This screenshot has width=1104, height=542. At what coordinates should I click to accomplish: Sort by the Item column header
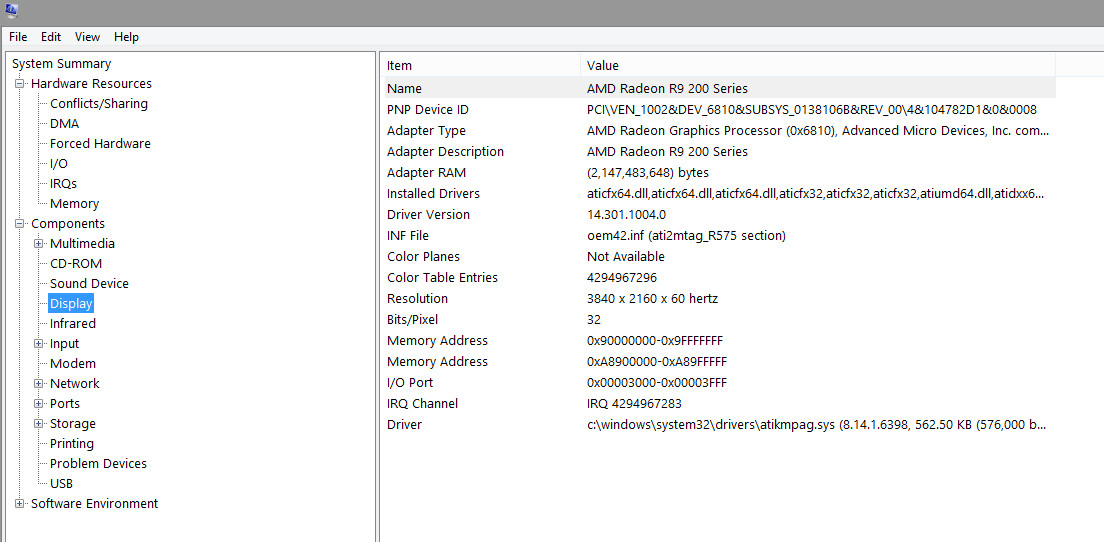[481, 65]
